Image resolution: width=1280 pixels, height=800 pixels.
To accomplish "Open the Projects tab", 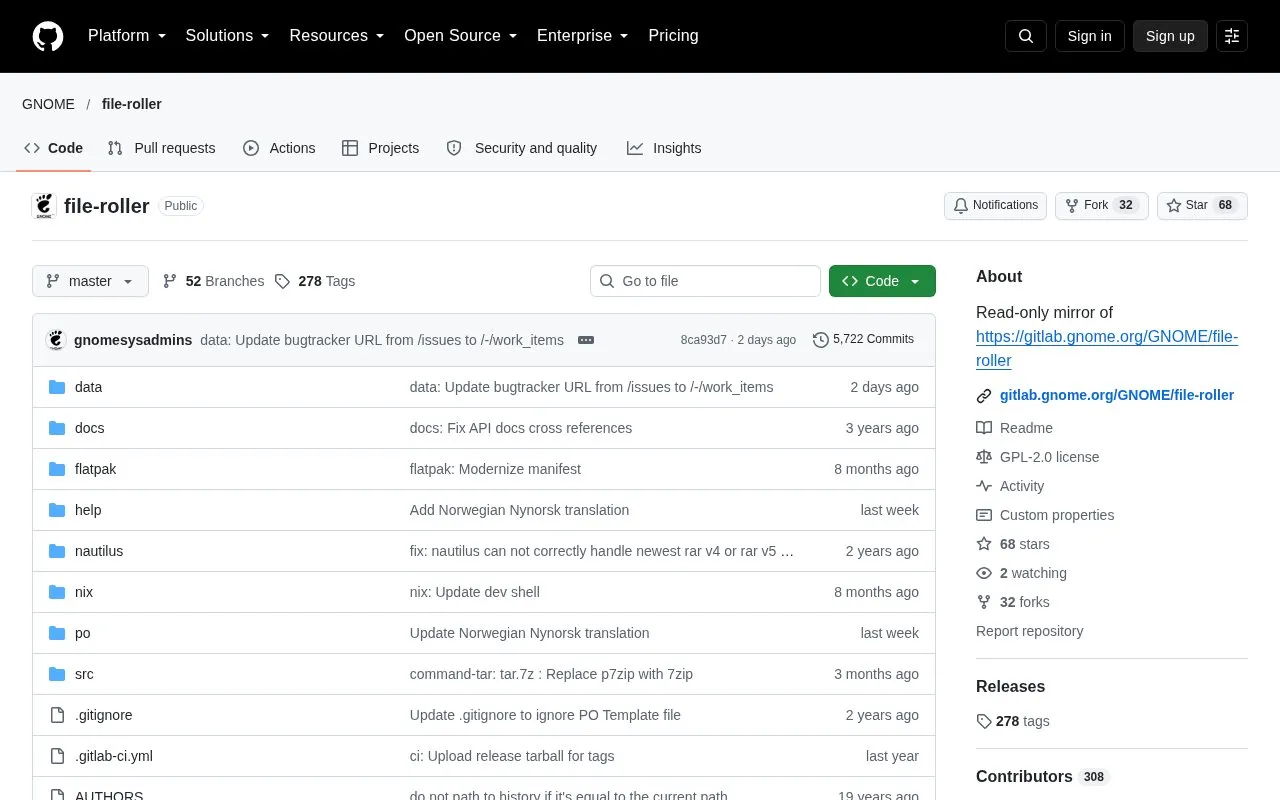I will click(380, 148).
